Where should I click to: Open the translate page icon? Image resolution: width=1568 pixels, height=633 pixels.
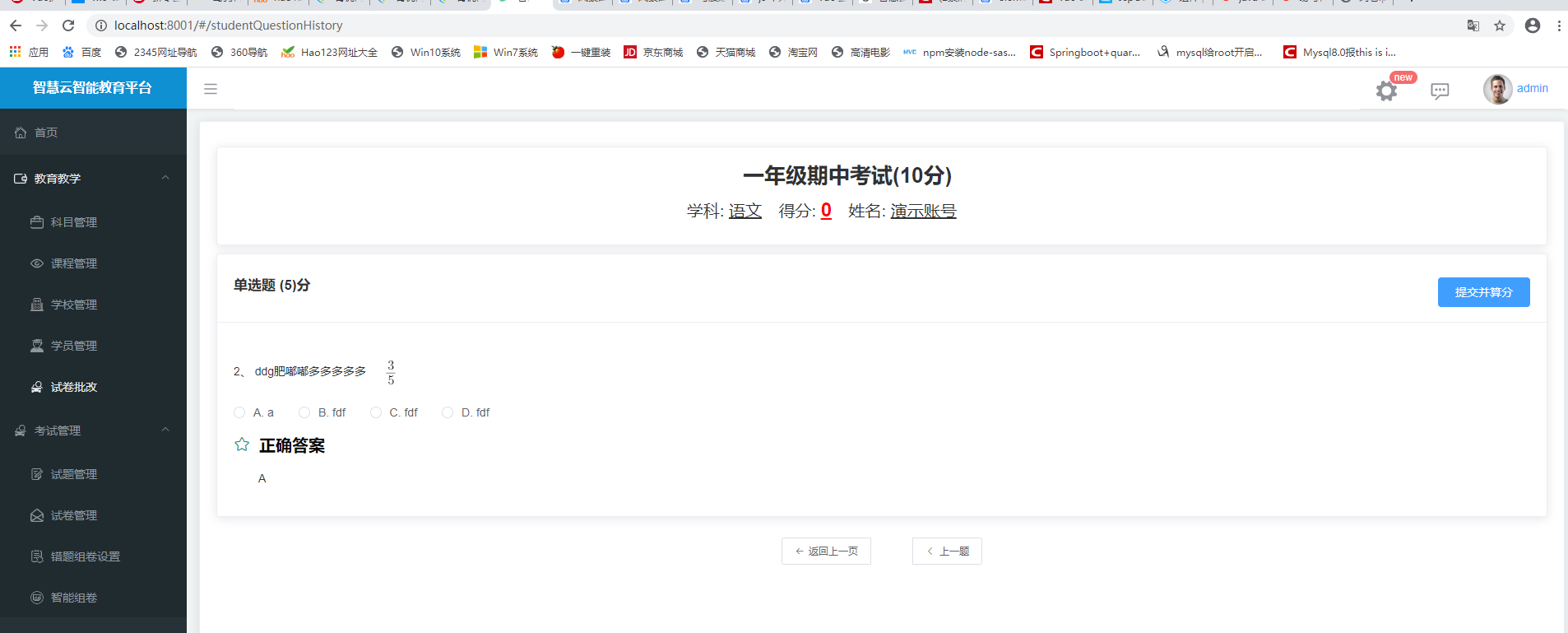1473,26
